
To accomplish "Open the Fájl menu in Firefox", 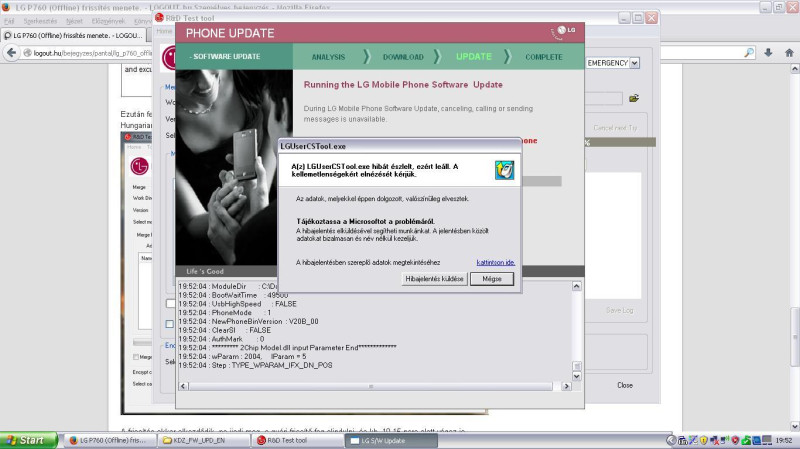I will click(x=9, y=21).
